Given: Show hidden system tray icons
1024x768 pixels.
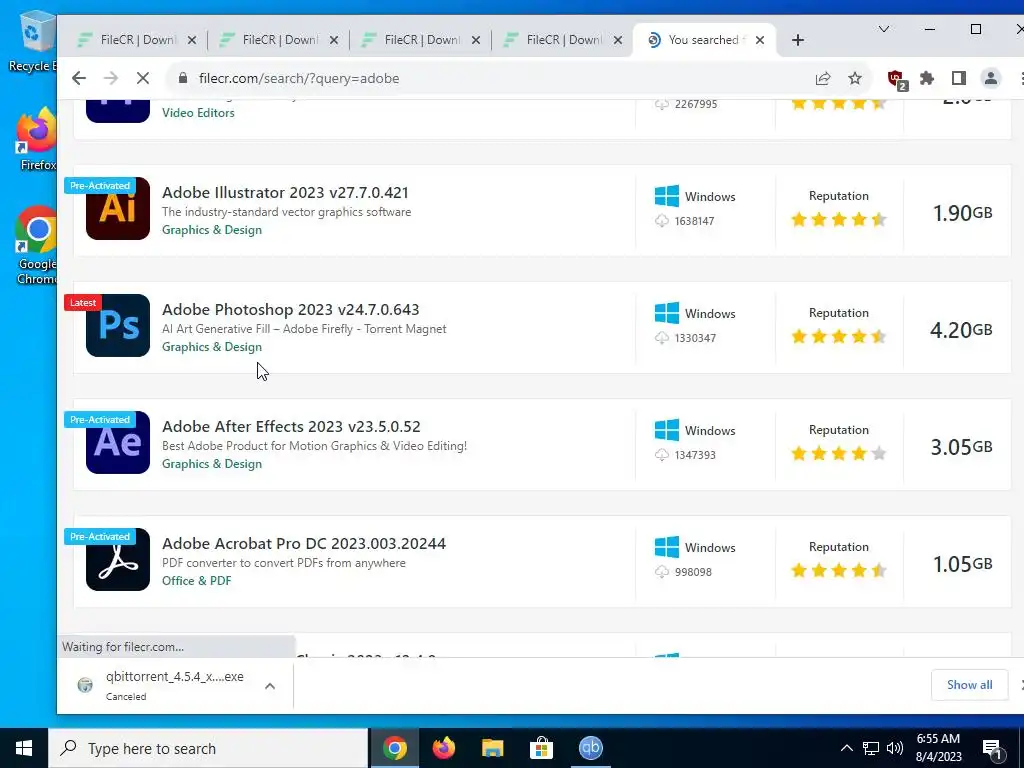Looking at the screenshot, I should [x=846, y=748].
